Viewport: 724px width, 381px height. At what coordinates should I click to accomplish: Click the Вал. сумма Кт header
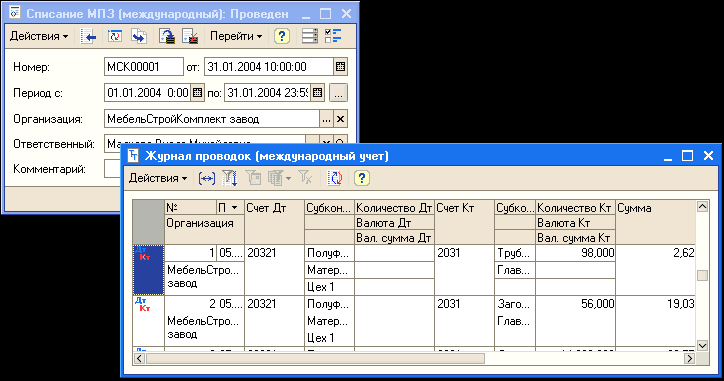click(x=575, y=237)
